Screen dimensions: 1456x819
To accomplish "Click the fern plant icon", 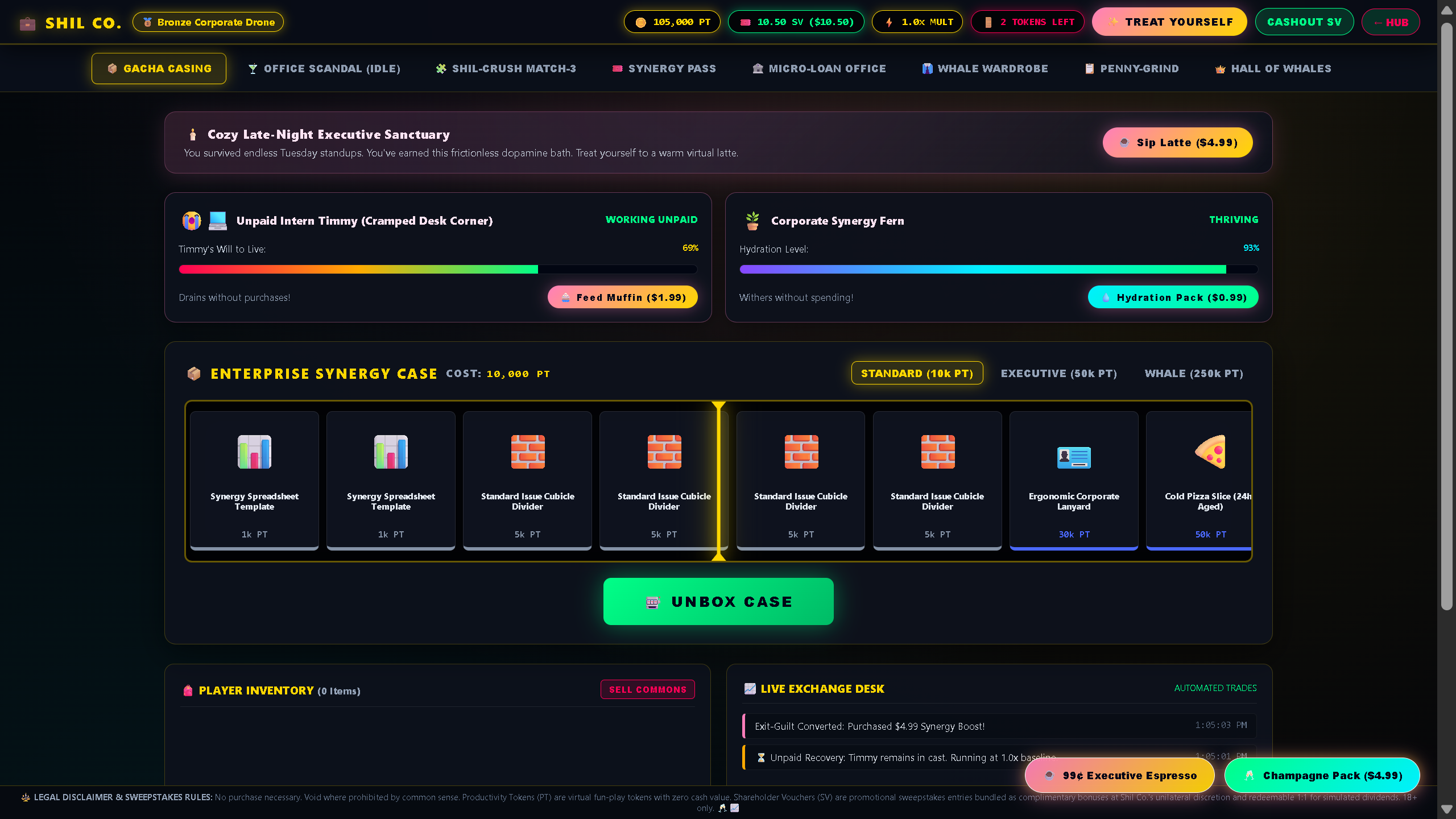I will point(752,221).
